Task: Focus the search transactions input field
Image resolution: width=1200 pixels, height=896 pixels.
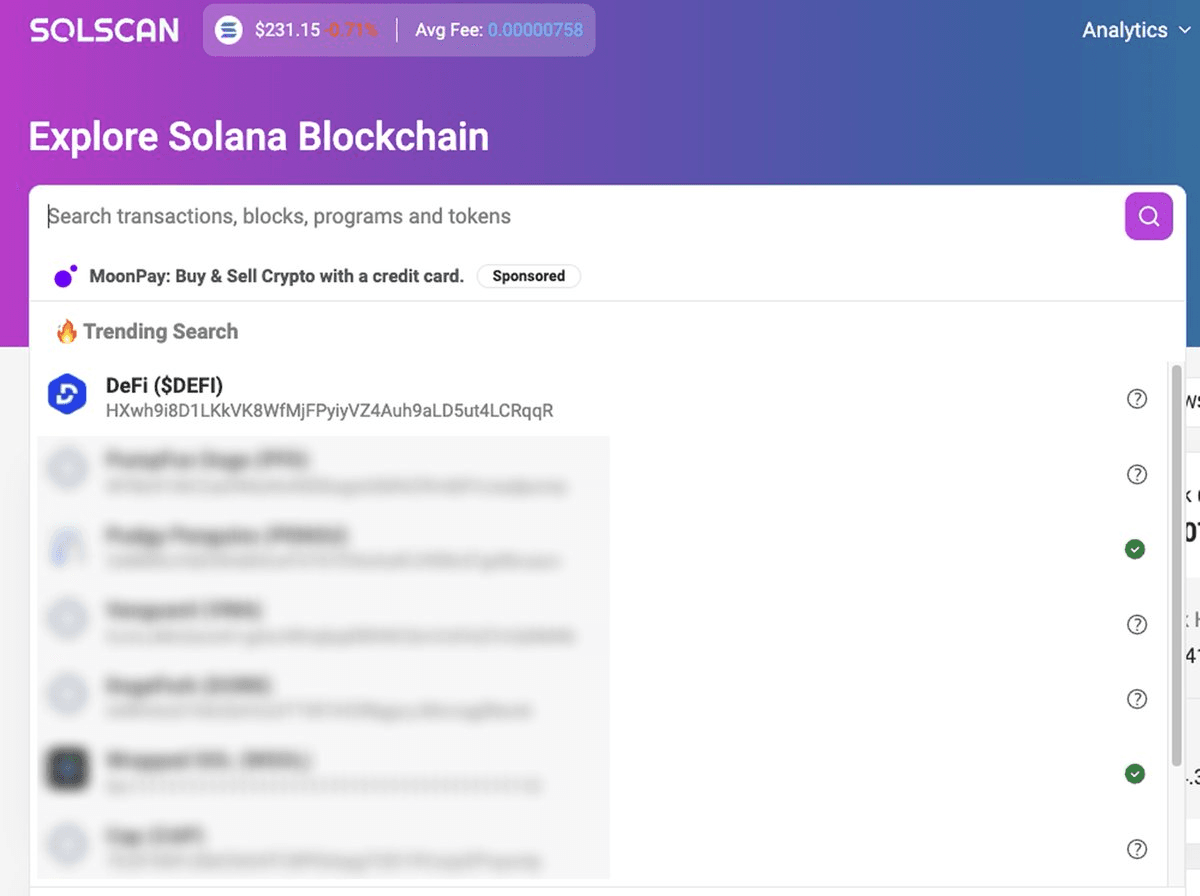Action: click(x=580, y=216)
